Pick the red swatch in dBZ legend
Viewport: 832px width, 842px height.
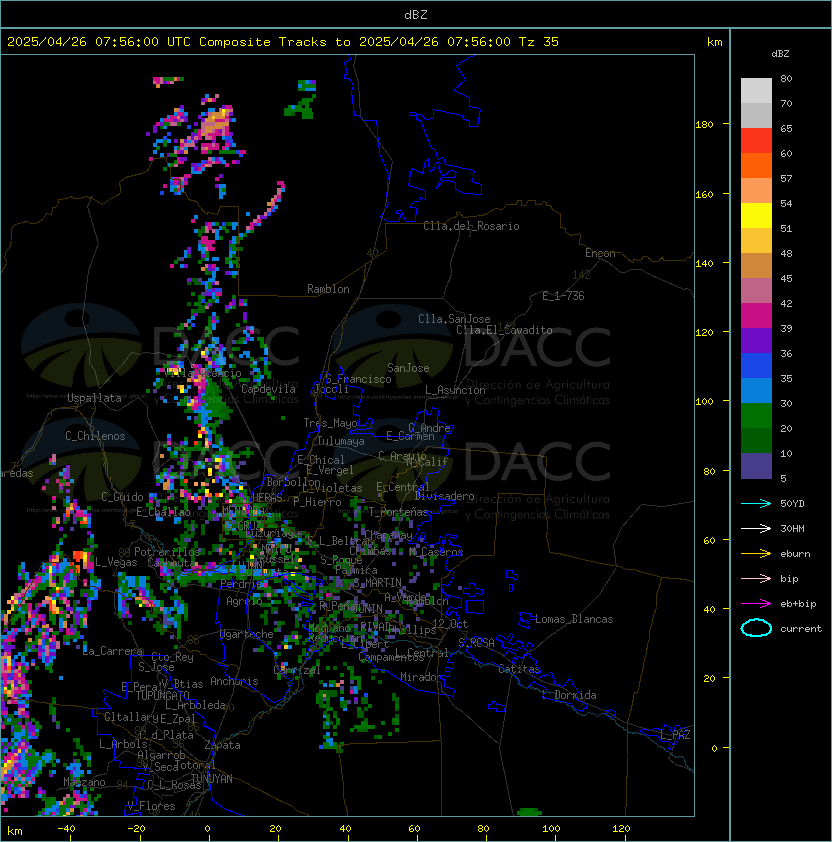pyautogui.click(x=756, y=141)
